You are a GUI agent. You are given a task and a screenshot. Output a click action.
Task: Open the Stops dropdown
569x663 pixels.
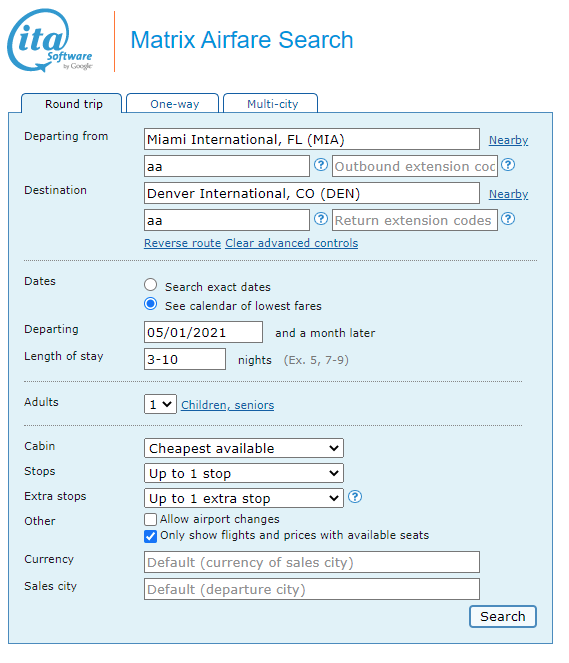(244, 473)
